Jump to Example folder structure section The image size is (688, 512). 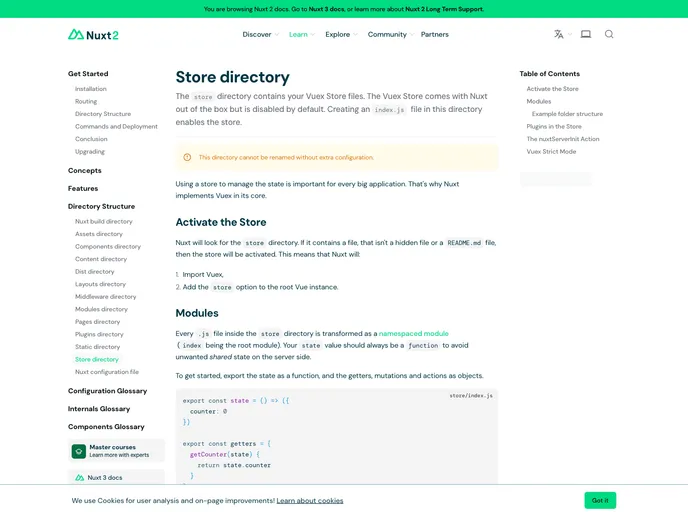pos(567,114)
